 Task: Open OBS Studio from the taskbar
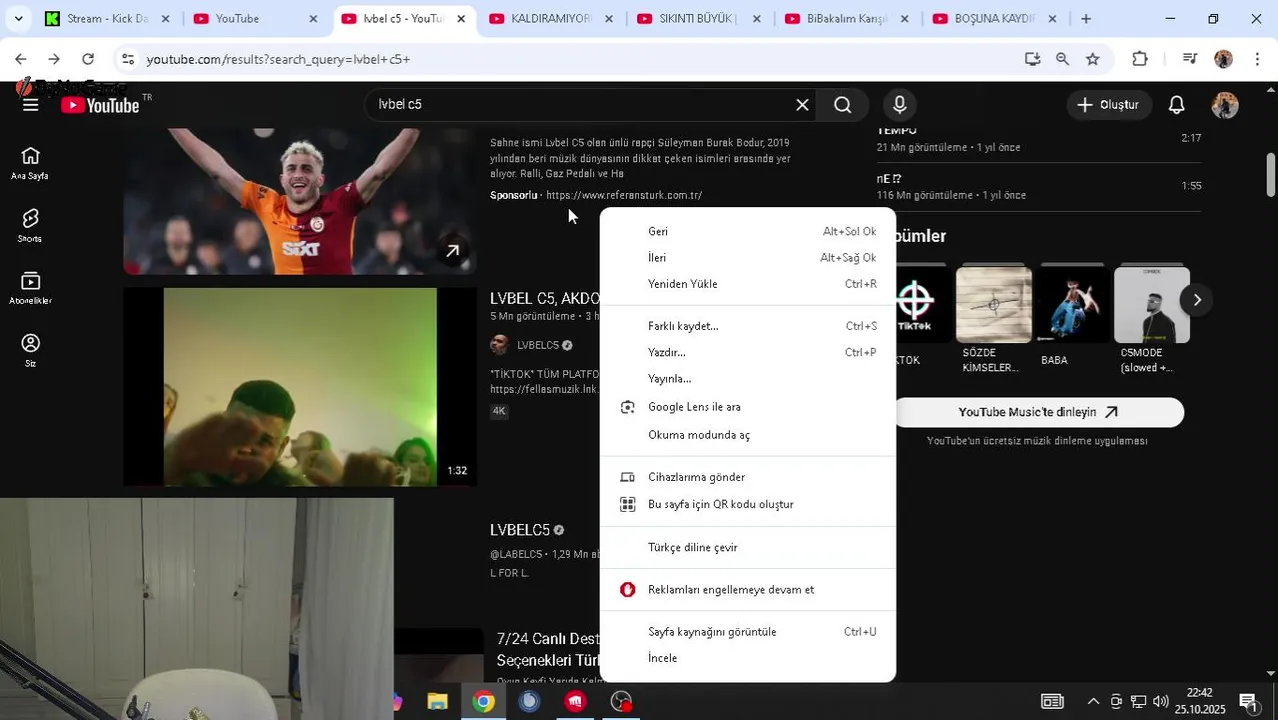pyautogui.click(x=621, y=702)
